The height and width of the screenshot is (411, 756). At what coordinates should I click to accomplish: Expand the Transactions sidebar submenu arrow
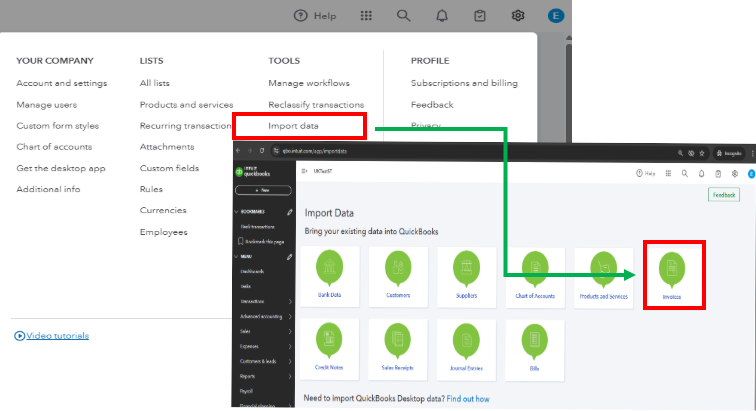tap(290, 301)
